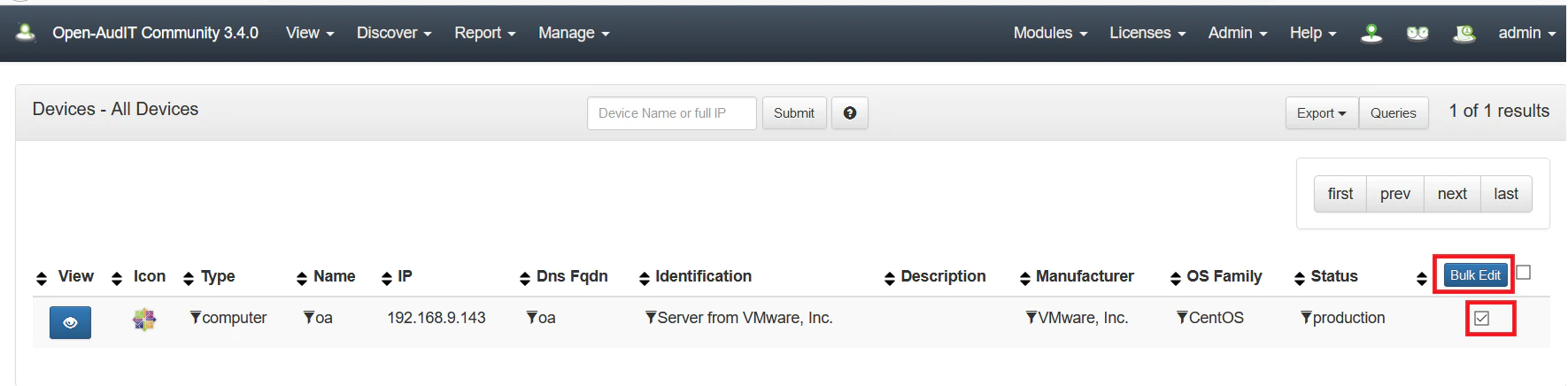Open the admin user dropdown
The image size is (1568, 386).
coord(1526,33)
